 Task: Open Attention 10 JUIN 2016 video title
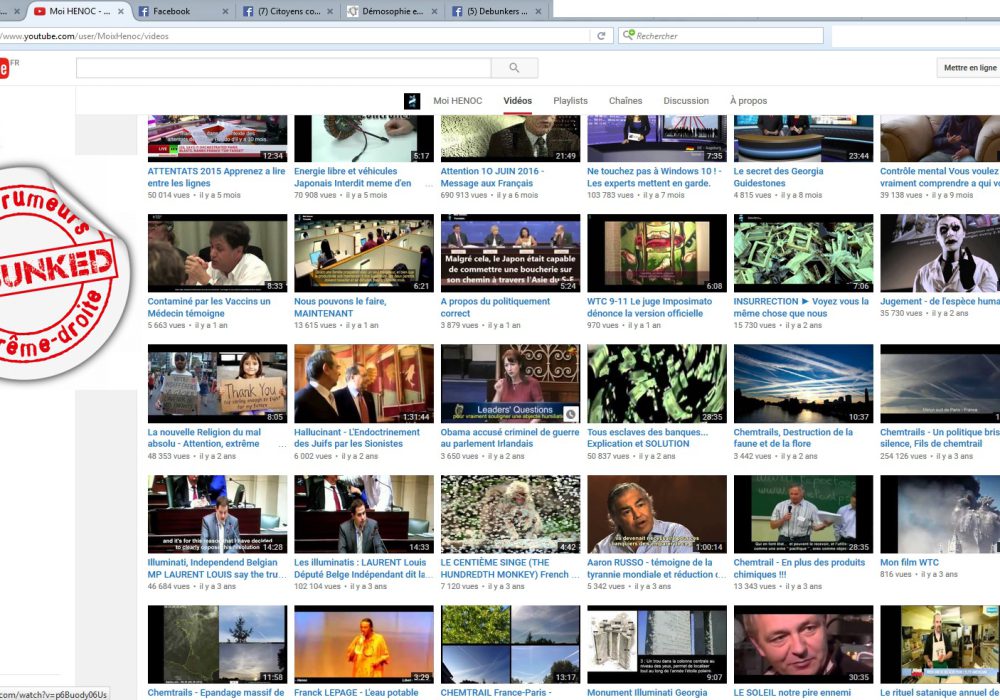[492, 177]
